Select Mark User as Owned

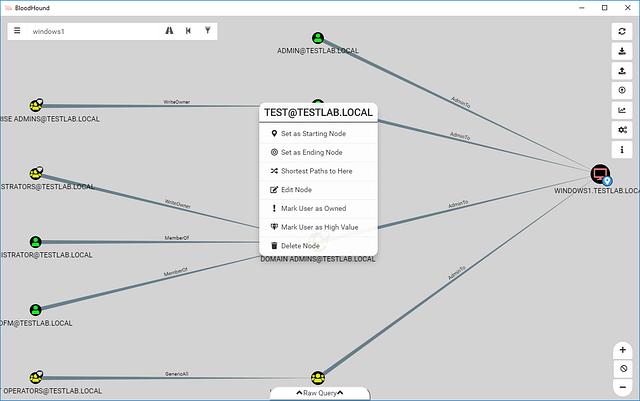pyautogui.click(x=318, y=208)
